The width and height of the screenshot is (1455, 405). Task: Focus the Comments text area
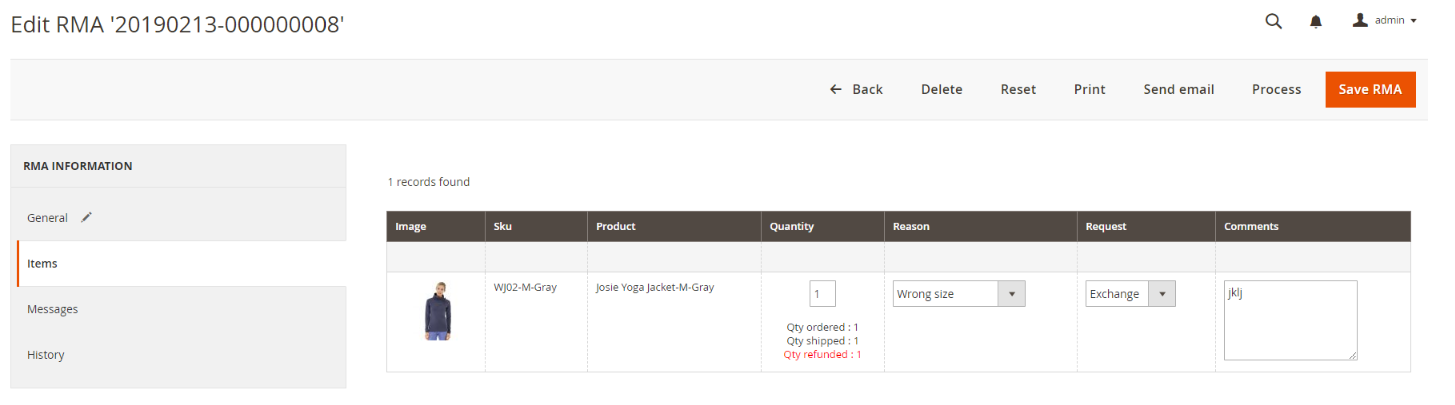click(1290, 319)
